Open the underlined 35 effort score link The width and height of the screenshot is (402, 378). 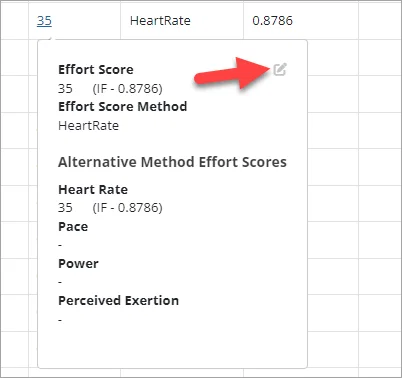pos(44,21)
